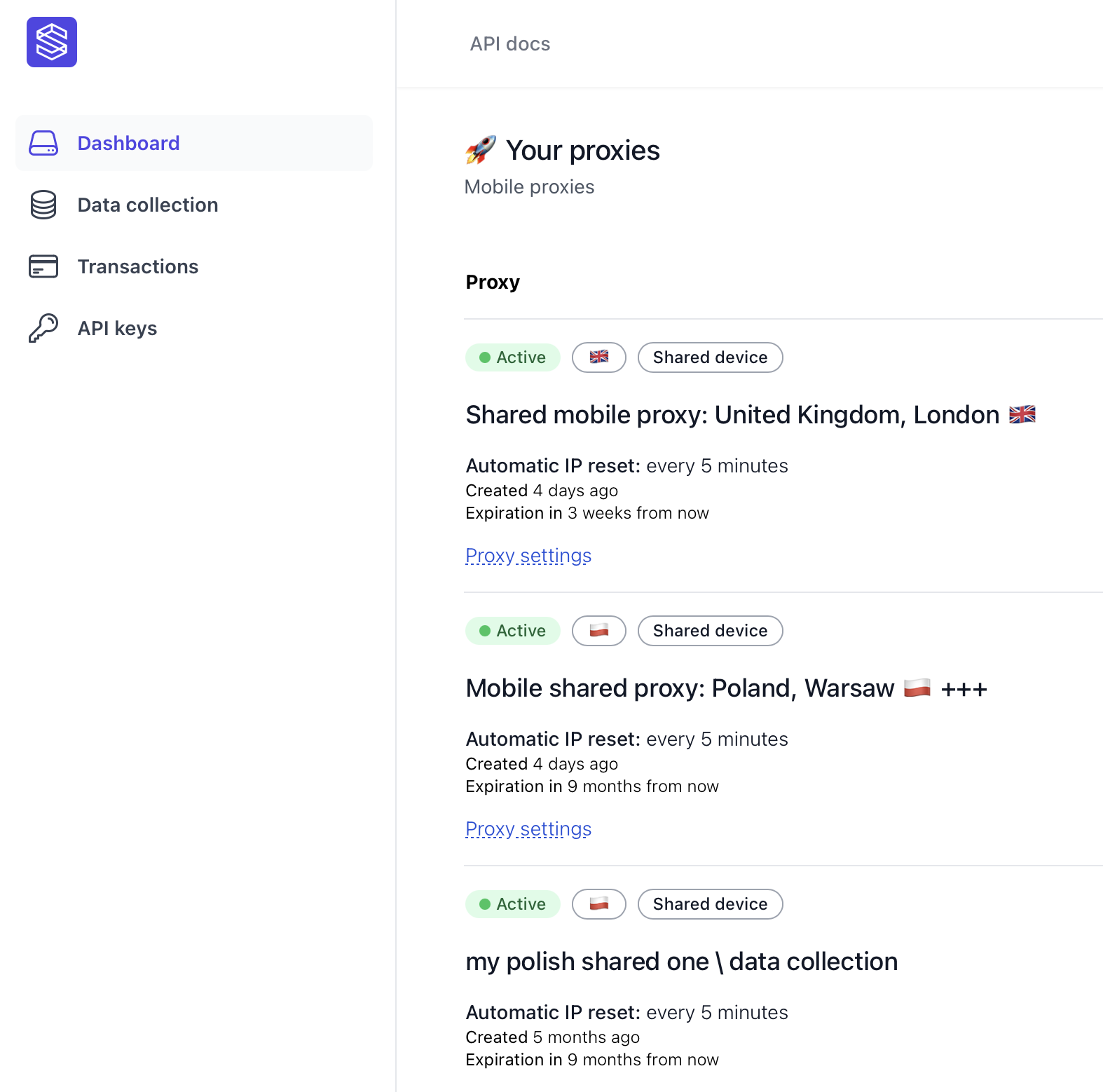Screen dimensions: 1103x1092
Task: Click the Shared mobile proxy United Kingdom title
Action: point(732,415)
